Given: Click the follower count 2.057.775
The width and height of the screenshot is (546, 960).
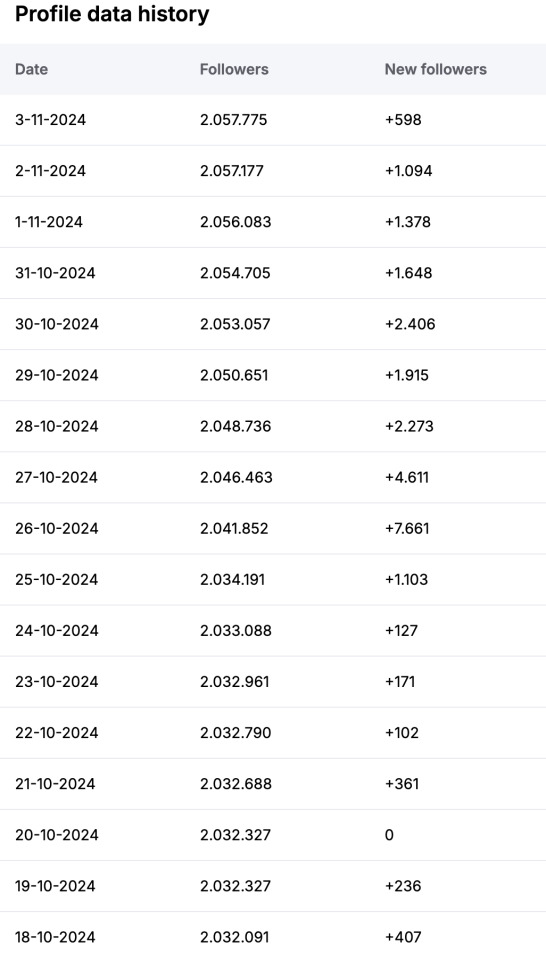Looking at the screenshot, I should [x=234, y=120].
